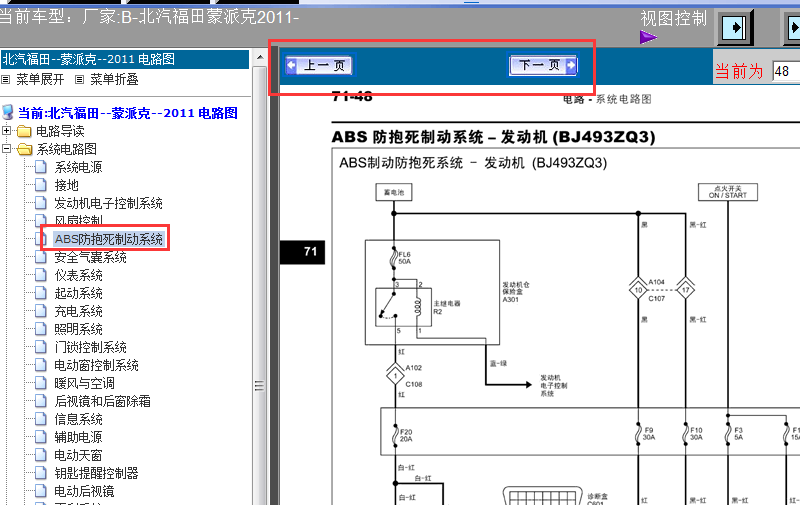Go to next page with 下一页 button
Screen dimensions: 800x505
tap(543, 65)
